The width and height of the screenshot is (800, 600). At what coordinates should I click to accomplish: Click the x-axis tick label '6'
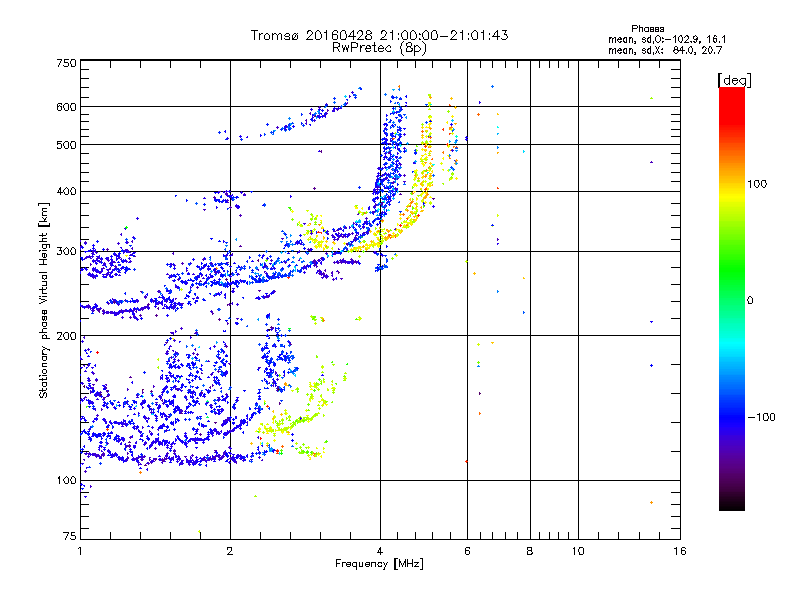pyautogui.click(x=467, y=551)
